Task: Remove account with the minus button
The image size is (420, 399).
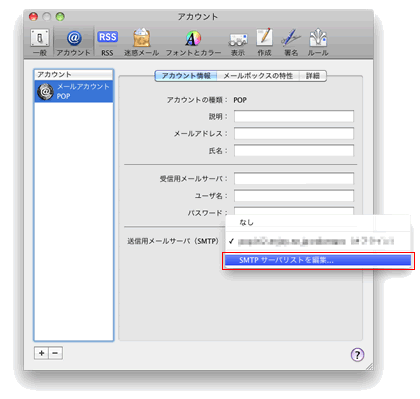Action: 55,353
